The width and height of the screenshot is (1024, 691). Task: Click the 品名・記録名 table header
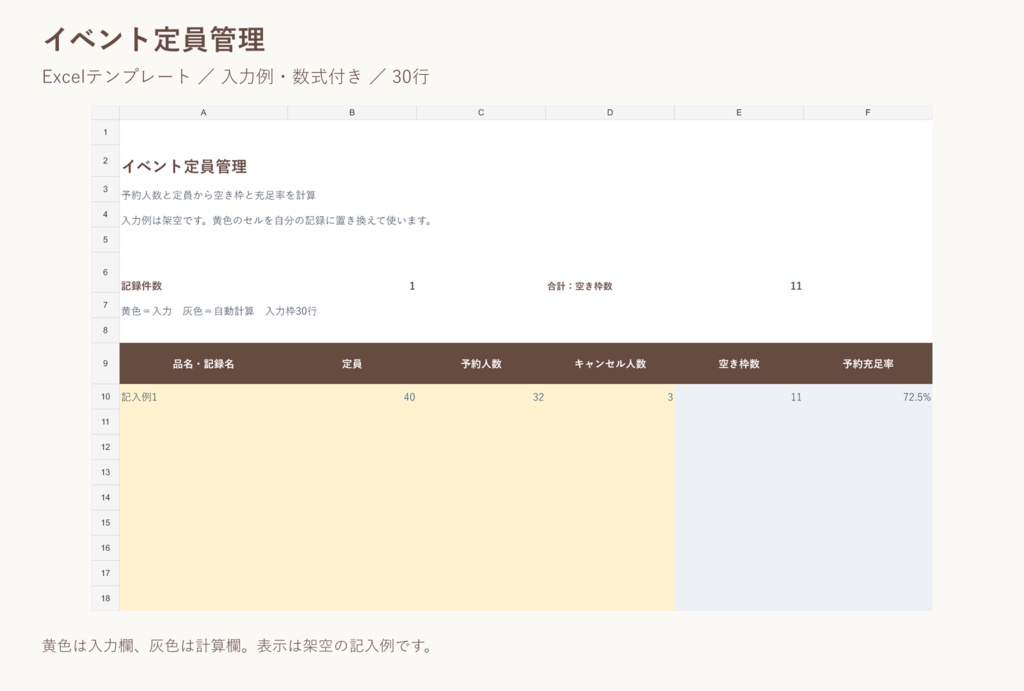pos(203,364)
